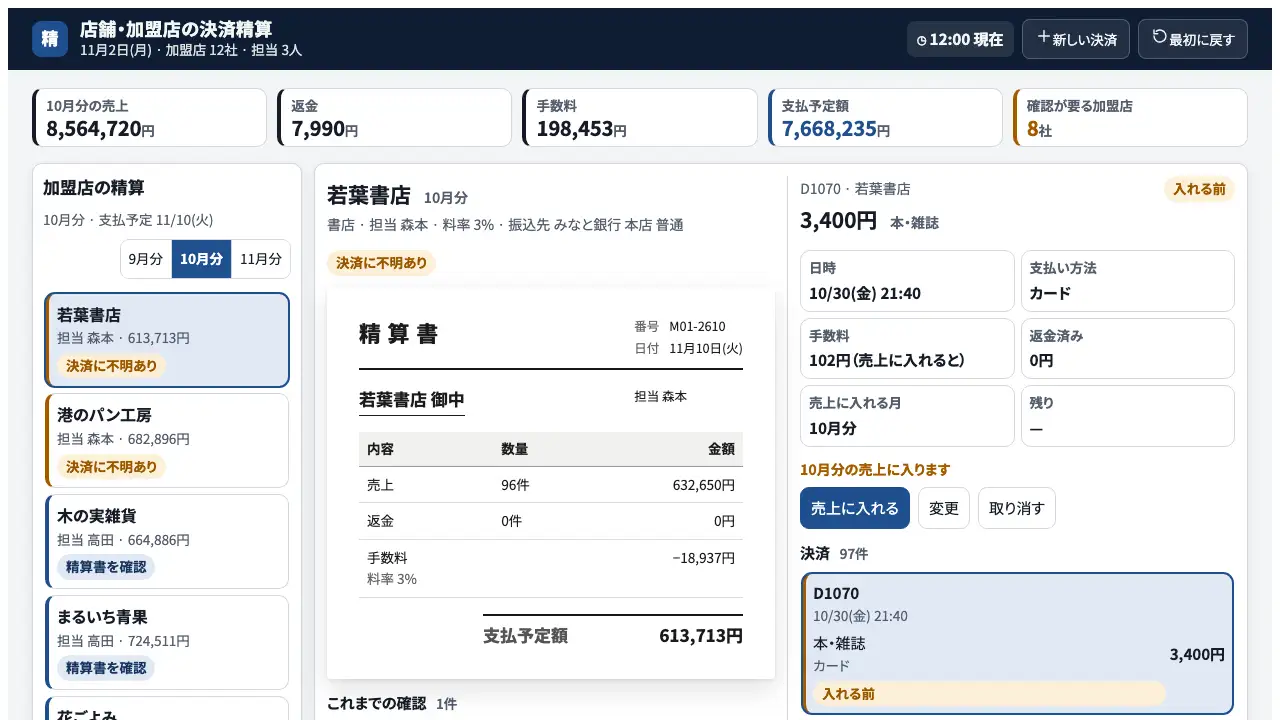The height and width of the screenshot is (720, 1280).
Task: Click the 入れる前 status badge at top right
Action: (1199, 189)
